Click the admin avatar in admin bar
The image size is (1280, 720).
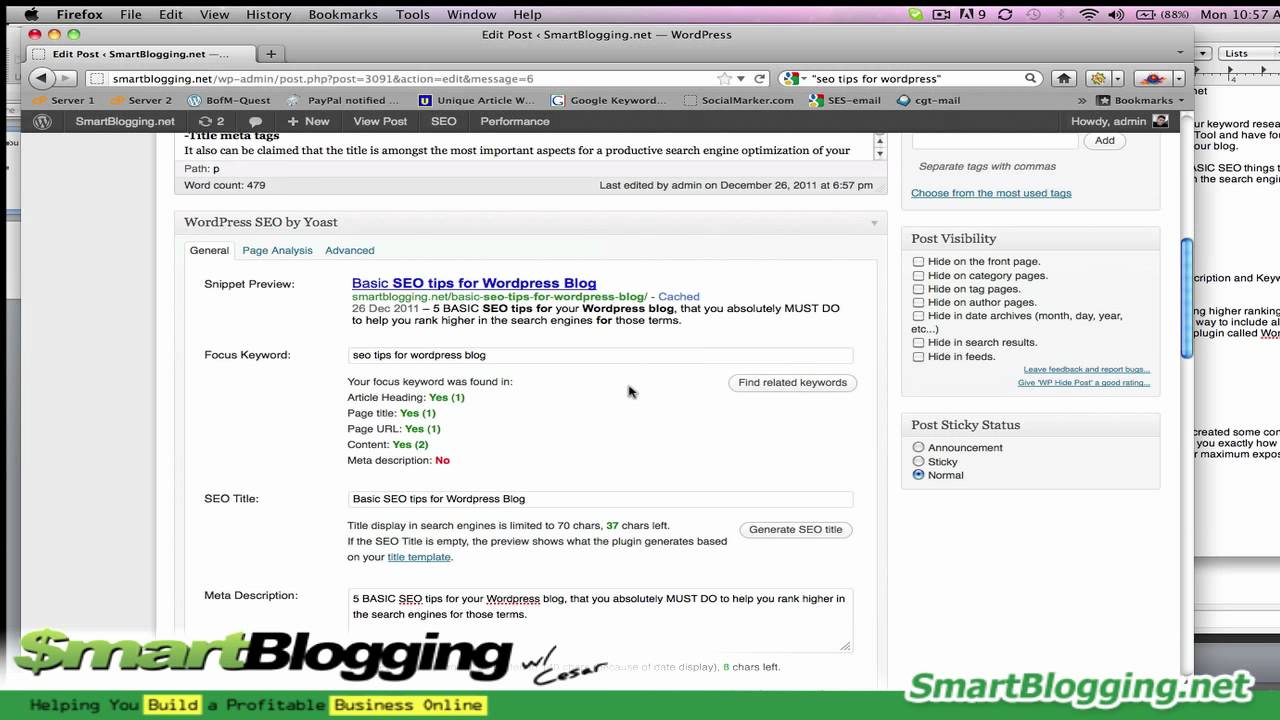1160,121
